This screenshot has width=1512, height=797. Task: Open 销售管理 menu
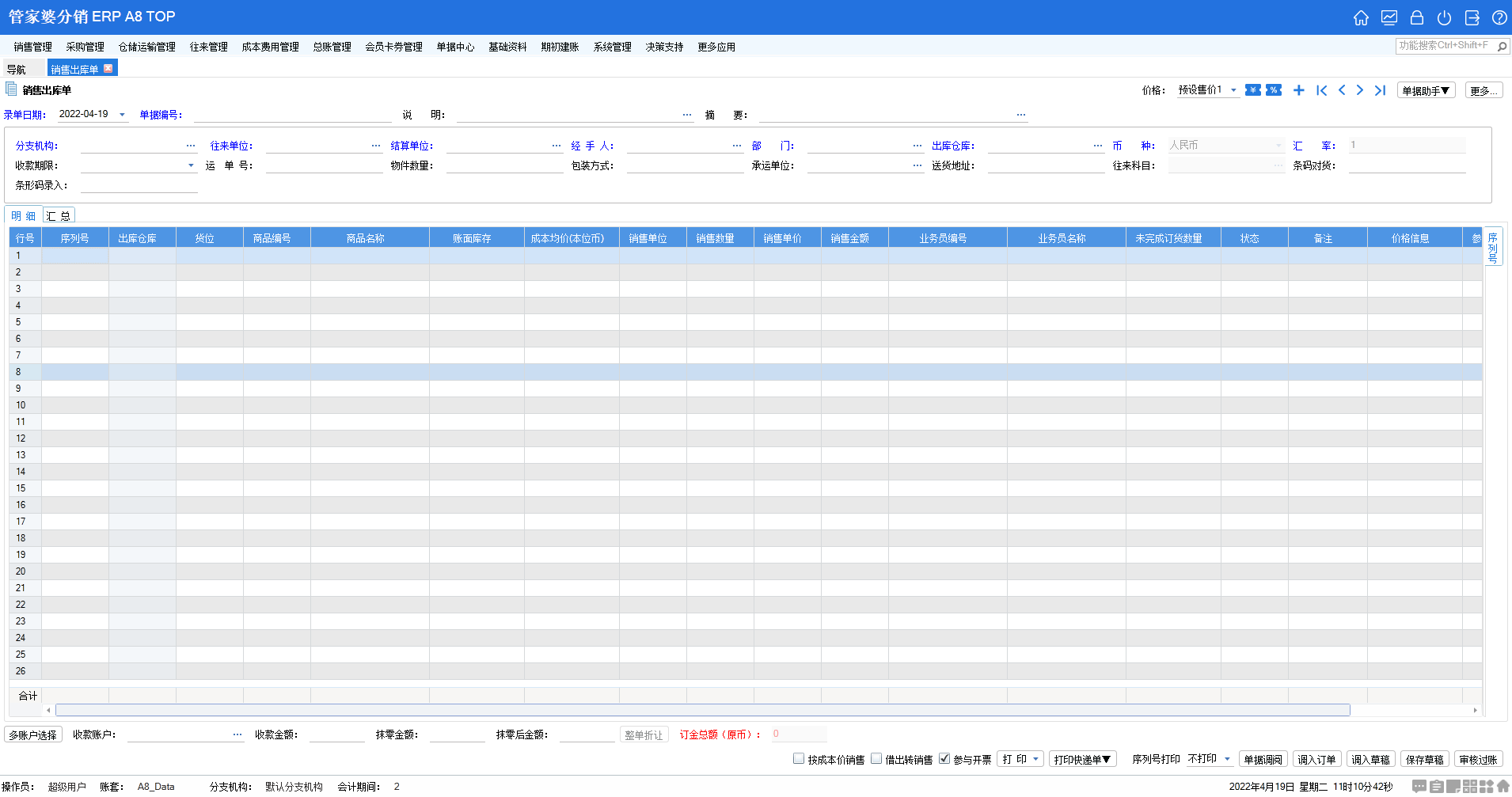click(32, 47)
